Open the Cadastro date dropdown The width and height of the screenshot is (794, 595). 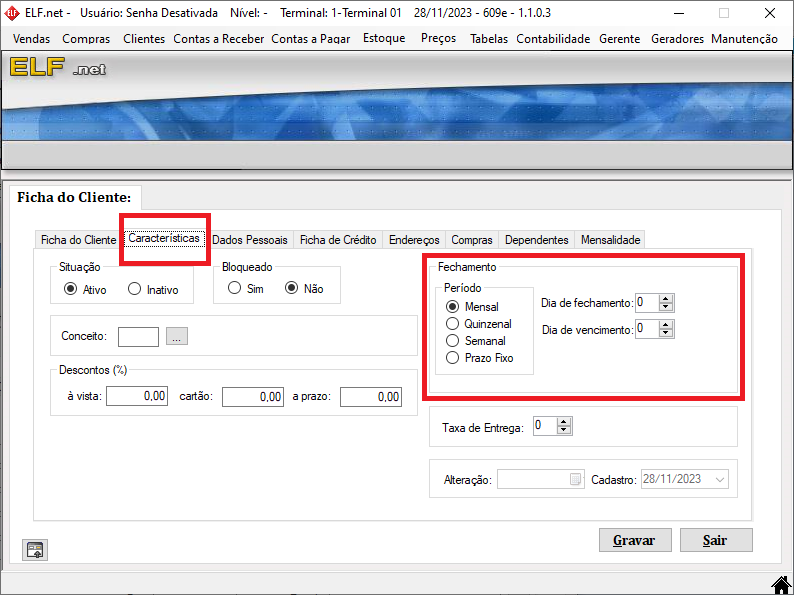(x=720, y=479)
